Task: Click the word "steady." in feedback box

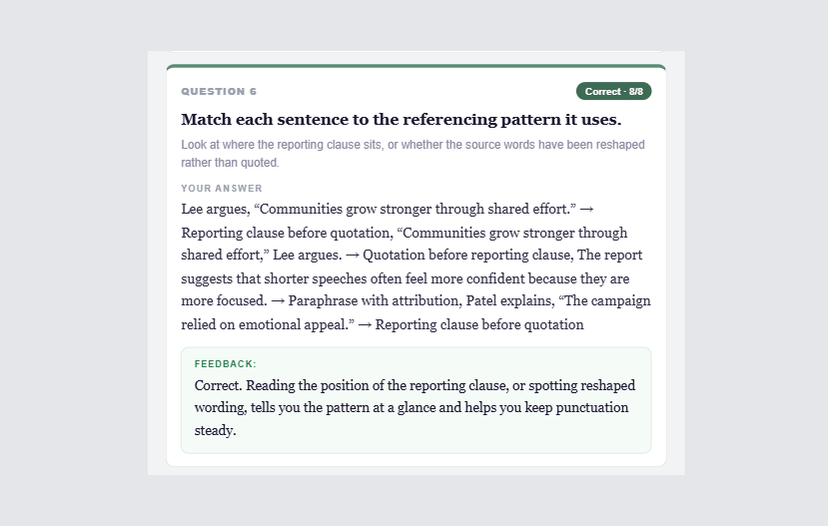Action: pyautogui.click(x=215, y=430)
